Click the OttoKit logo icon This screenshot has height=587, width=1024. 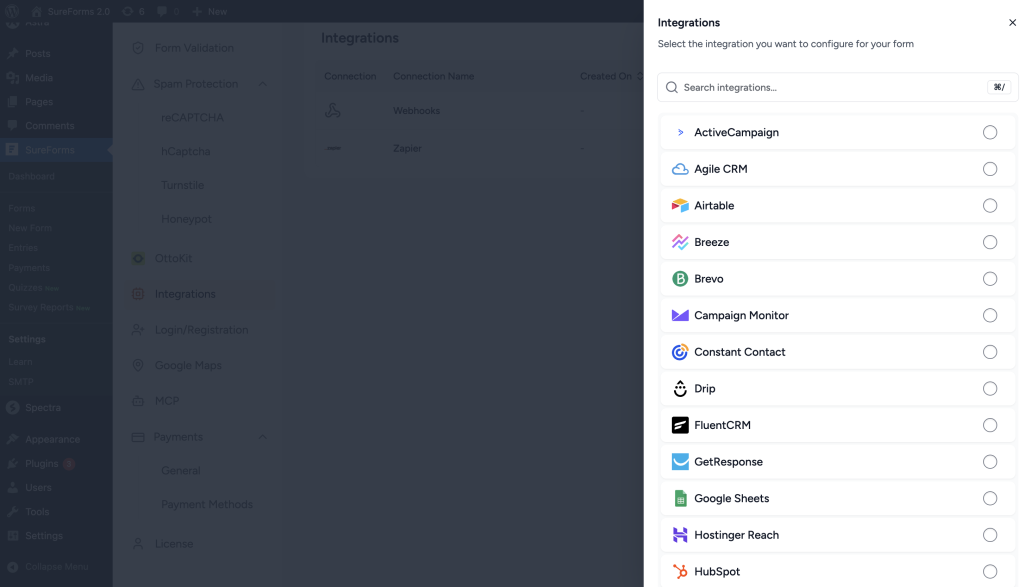point(138,259)
